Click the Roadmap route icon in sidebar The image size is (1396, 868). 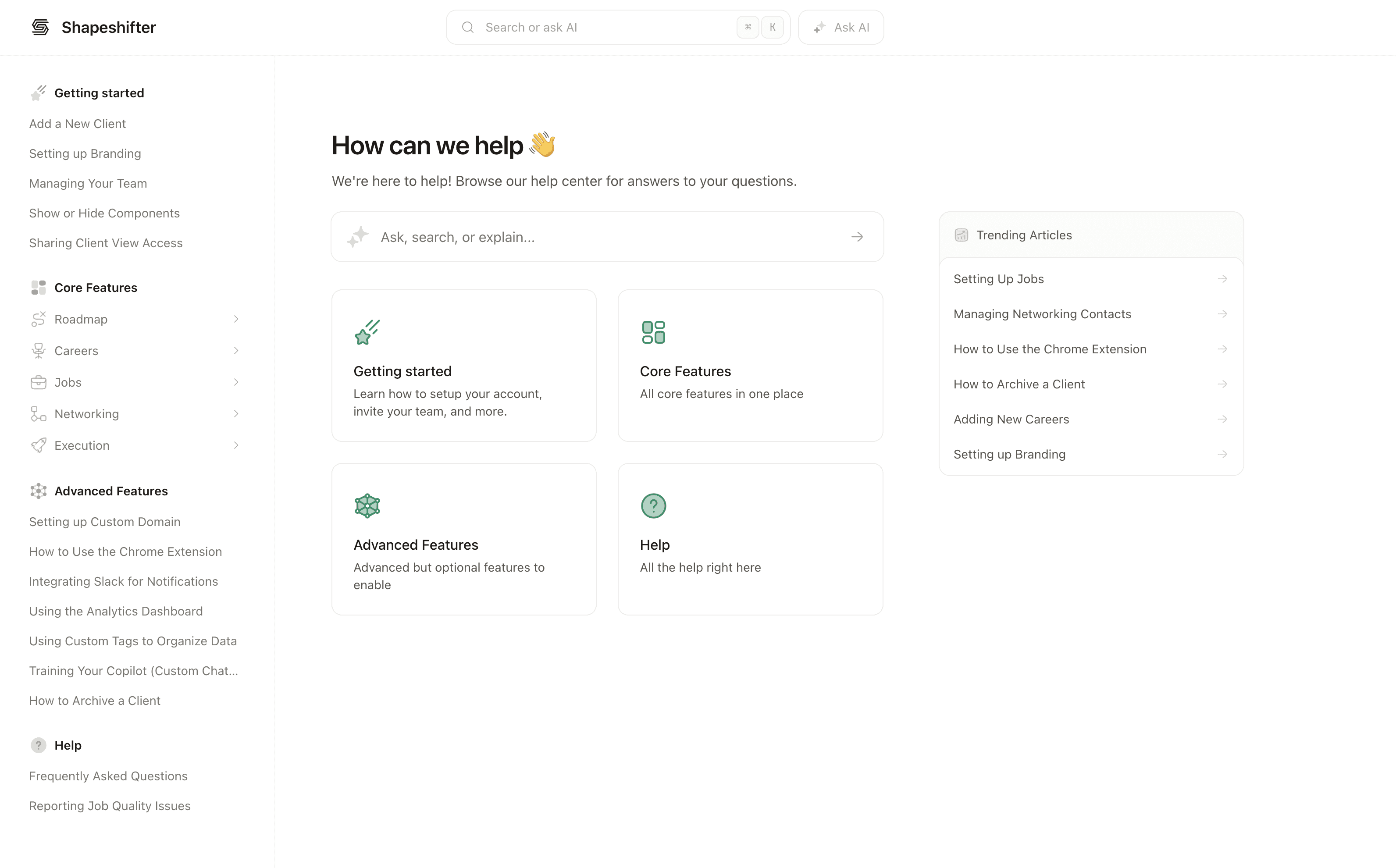(39, 319)
